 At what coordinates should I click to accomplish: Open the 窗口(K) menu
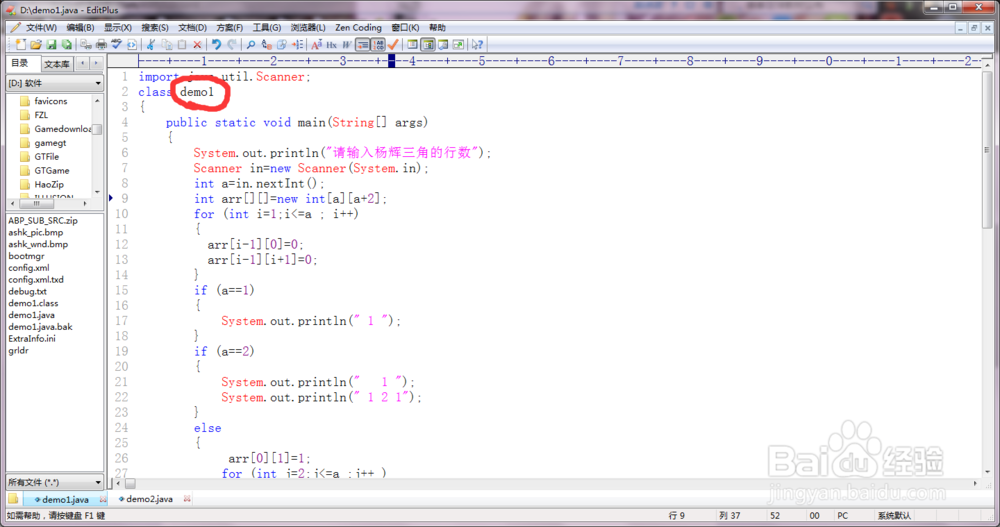[x=405, y=27]
